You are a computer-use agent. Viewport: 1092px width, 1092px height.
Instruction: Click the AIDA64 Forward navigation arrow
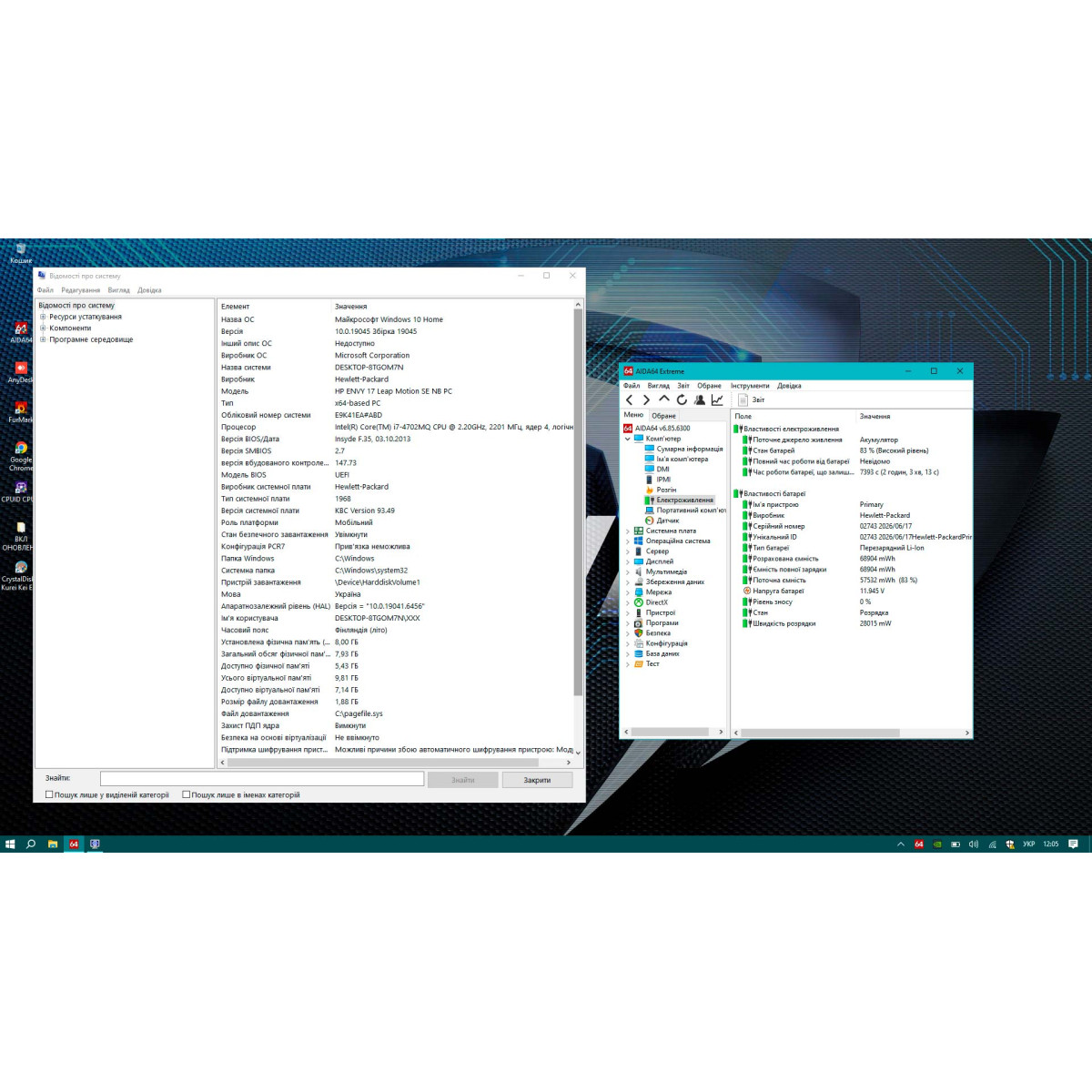tap(646, 399)
